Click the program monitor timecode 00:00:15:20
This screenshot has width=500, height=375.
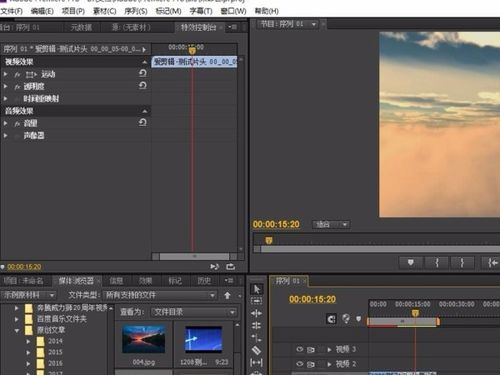click(276, 224)
